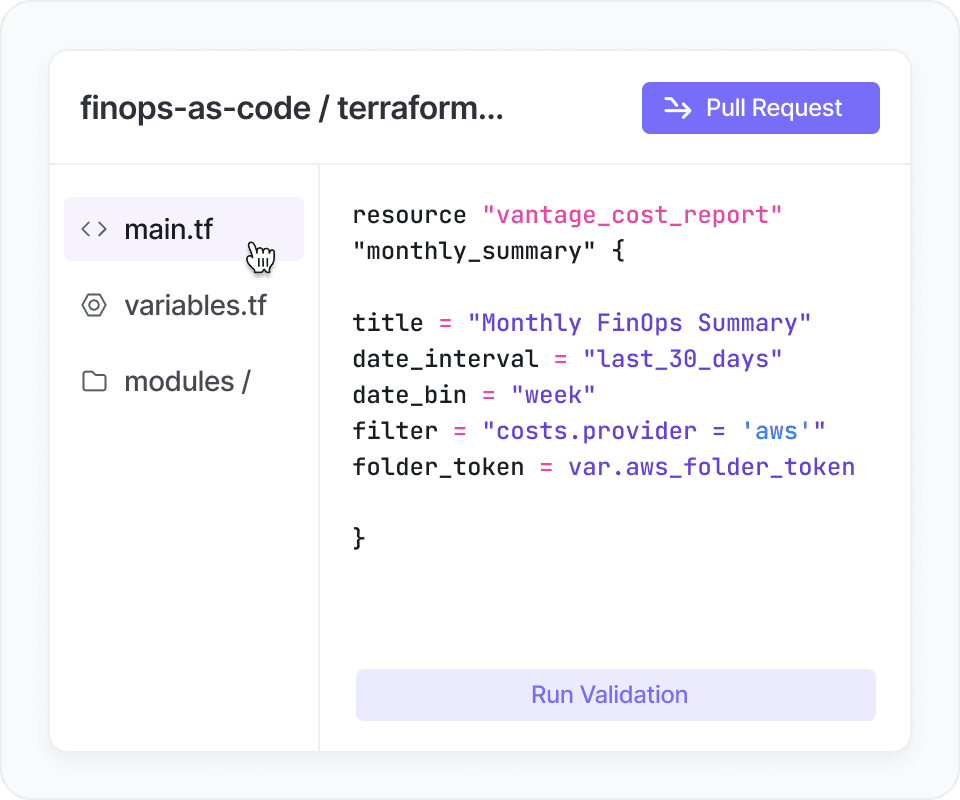Place cursor at the closing brace
Screen dimensions: 960x800
(x=360, y=539)
